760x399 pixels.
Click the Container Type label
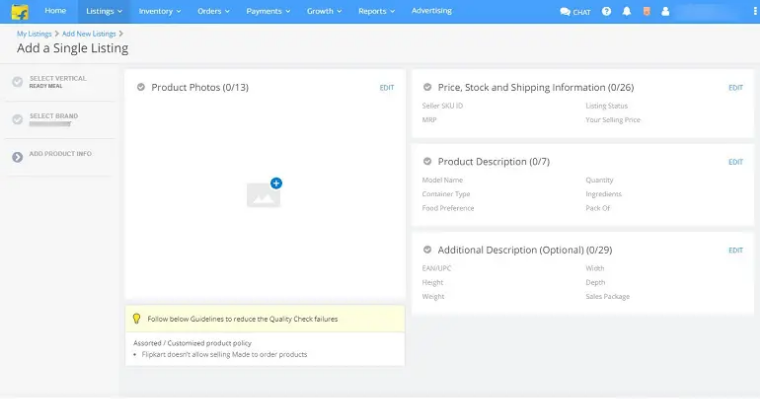click(446, 194)
